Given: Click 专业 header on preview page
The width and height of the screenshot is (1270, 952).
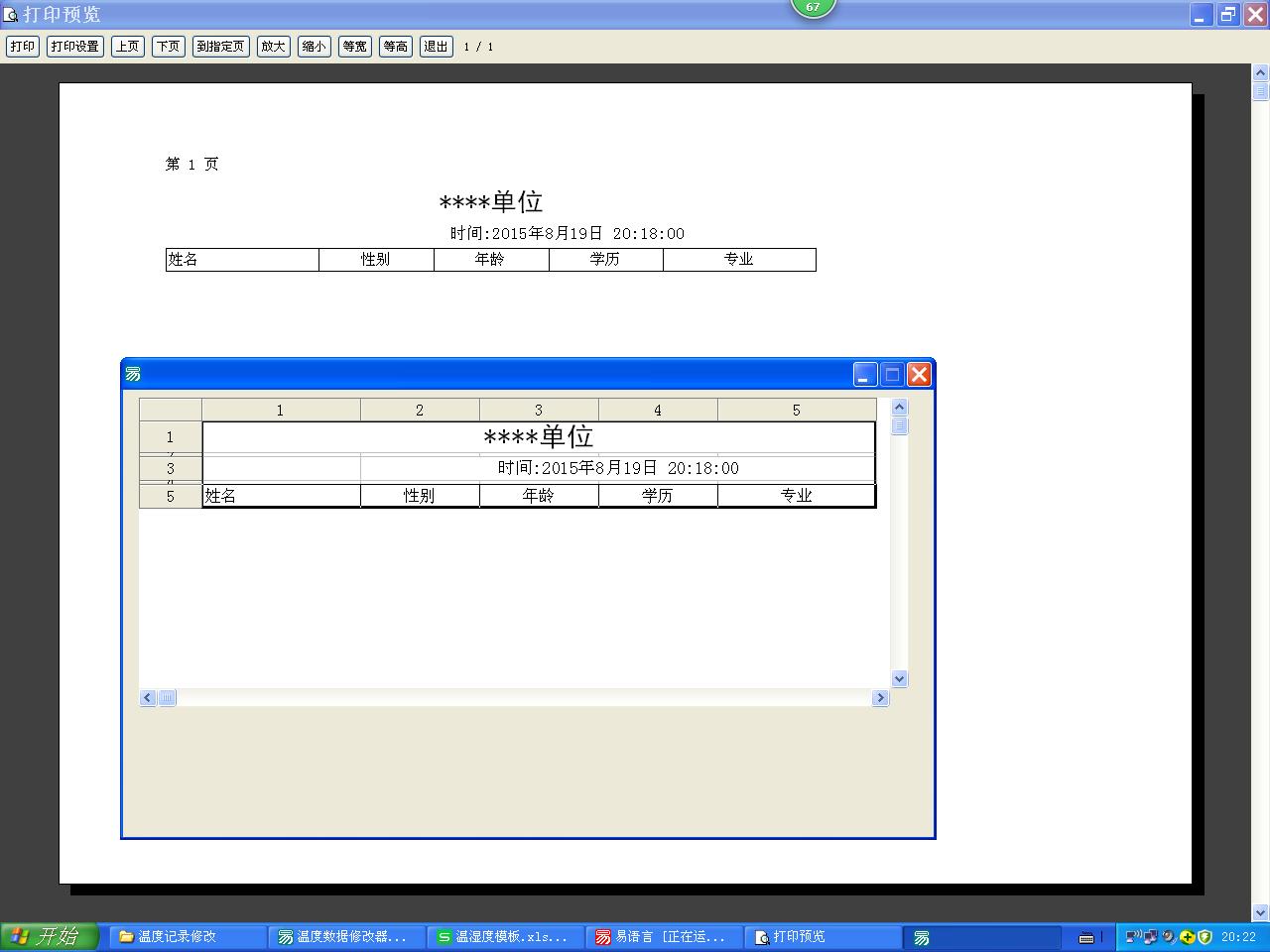Looking at the screenshot, I should (739, 260).
